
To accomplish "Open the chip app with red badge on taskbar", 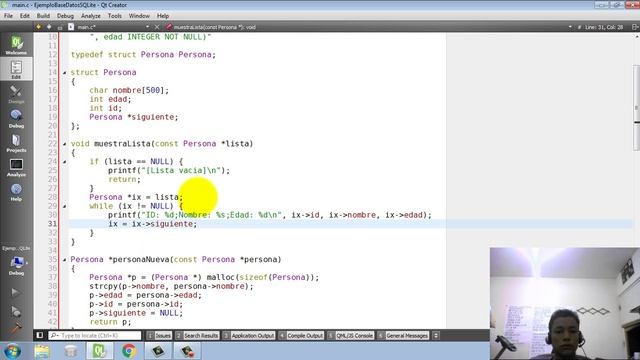I will (187, 351).
